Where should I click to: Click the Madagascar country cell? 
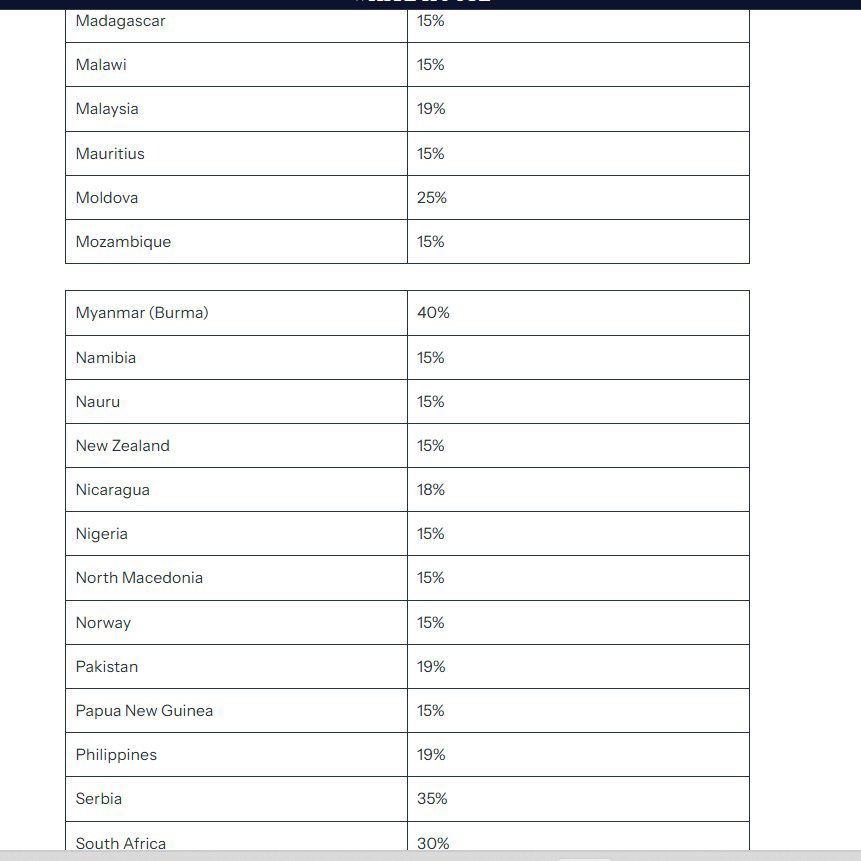click(121, 21)
